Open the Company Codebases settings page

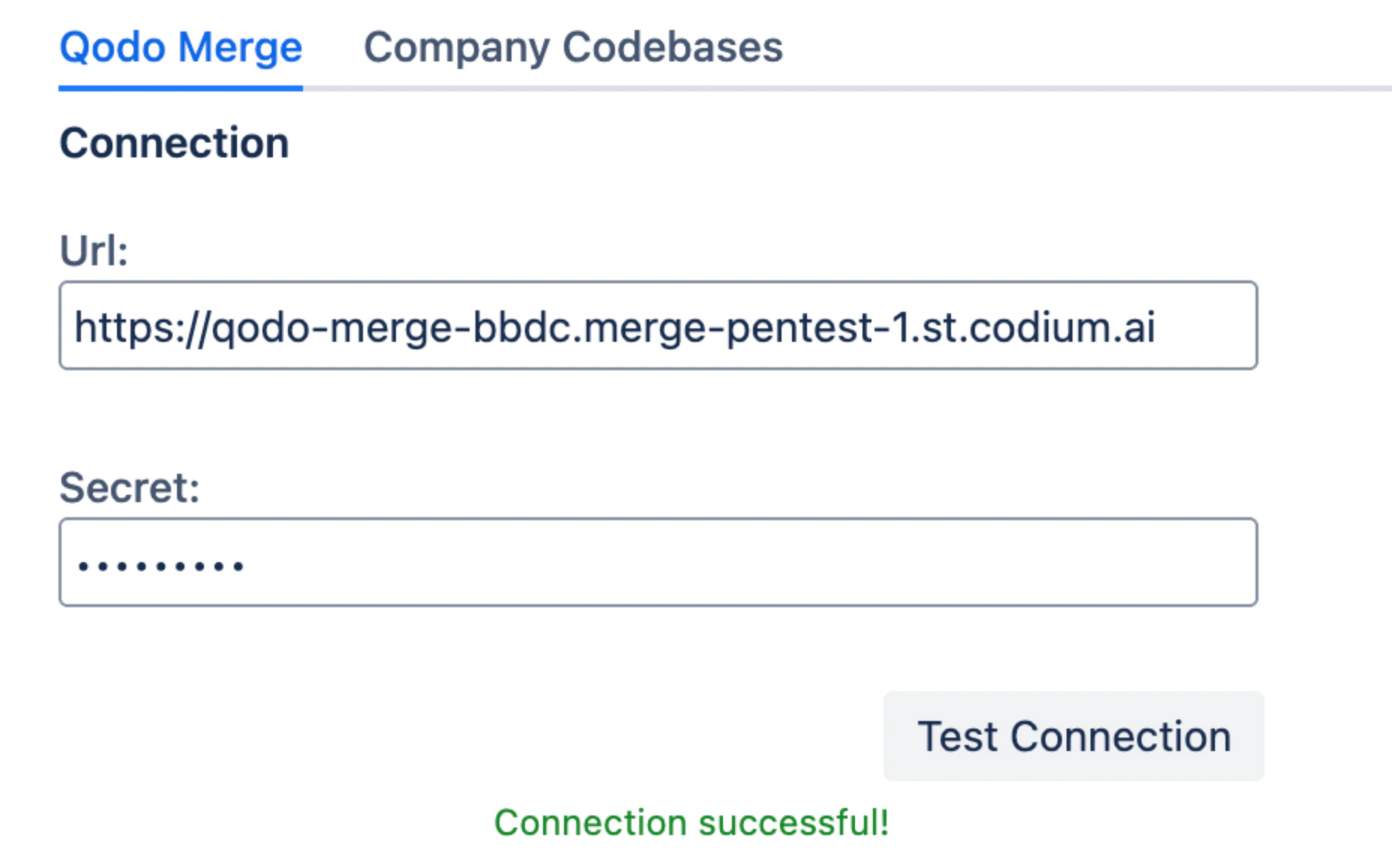click(574, 47)
